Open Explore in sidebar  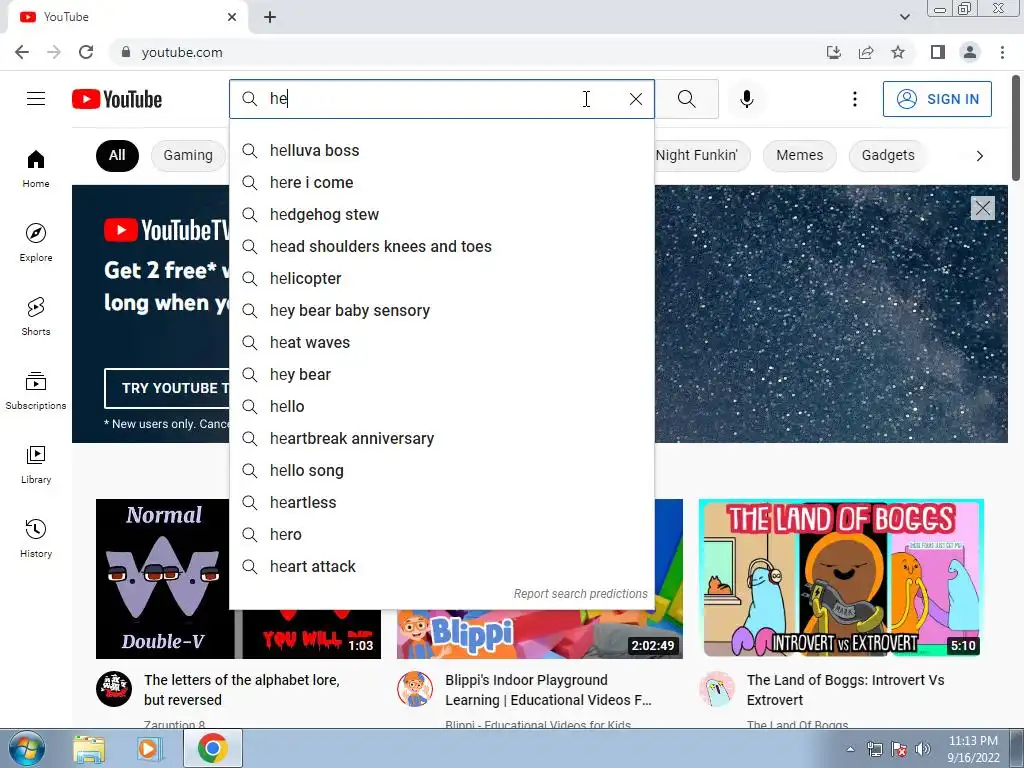pos(36,242)
